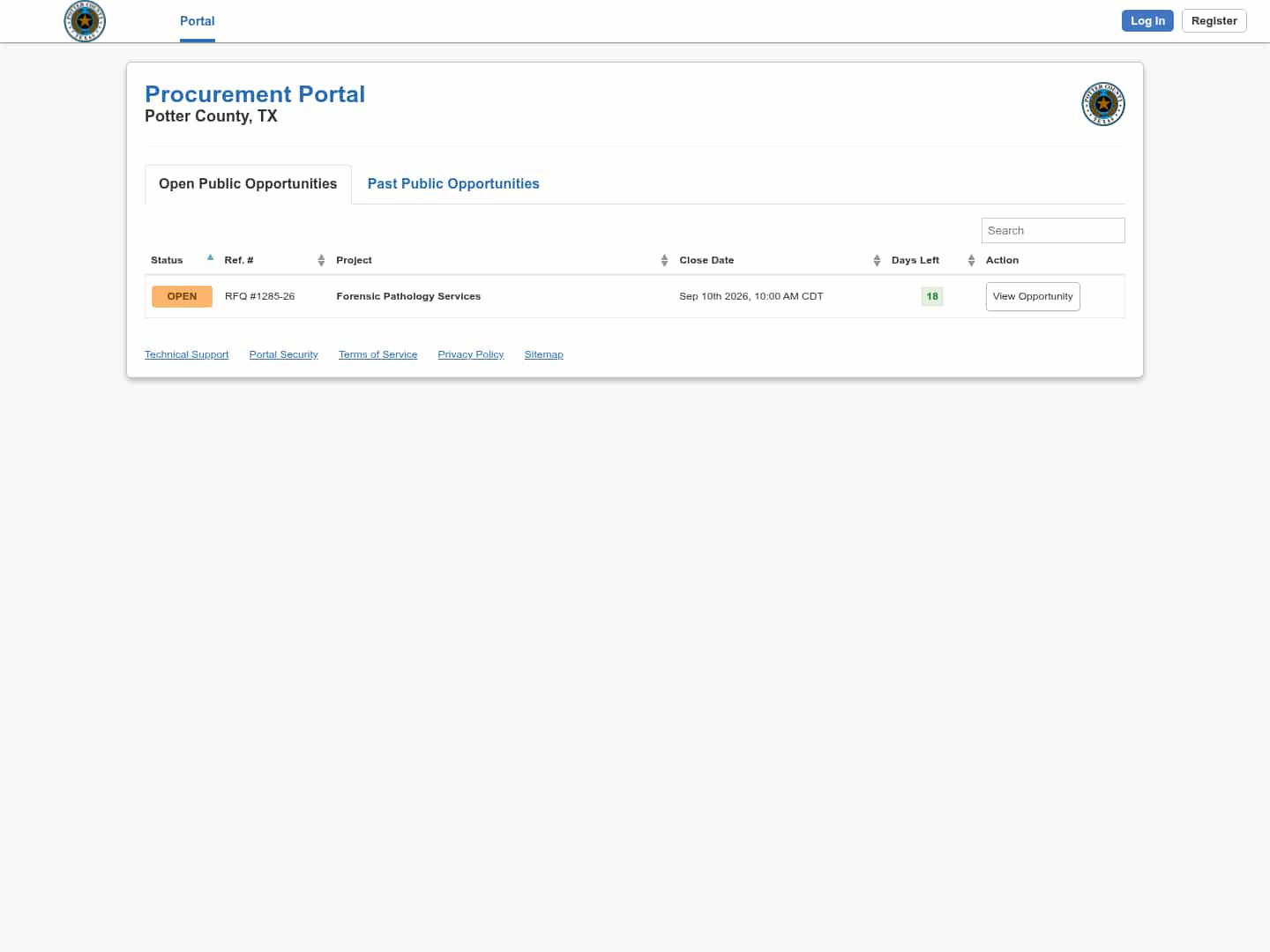This screenshot has width=1270, height=952.
Task: Switch to Past Public Opportunities tab
Action: [x=453, y=184]
